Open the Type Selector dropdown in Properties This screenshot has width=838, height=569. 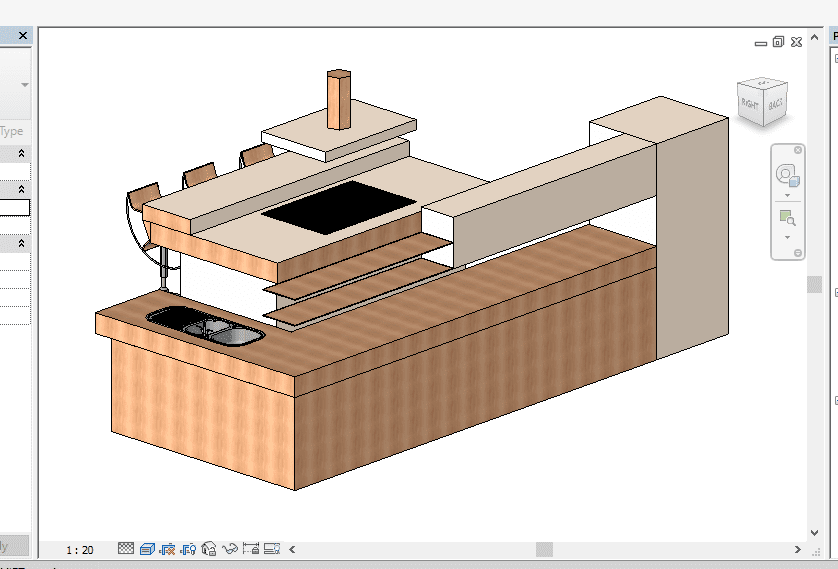[x=24, y=85]
